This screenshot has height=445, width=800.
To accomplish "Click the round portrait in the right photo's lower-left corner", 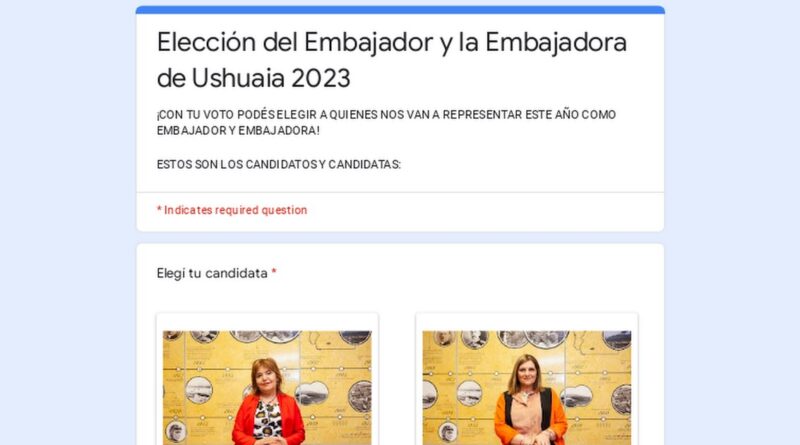I will (x=447, y=432).
